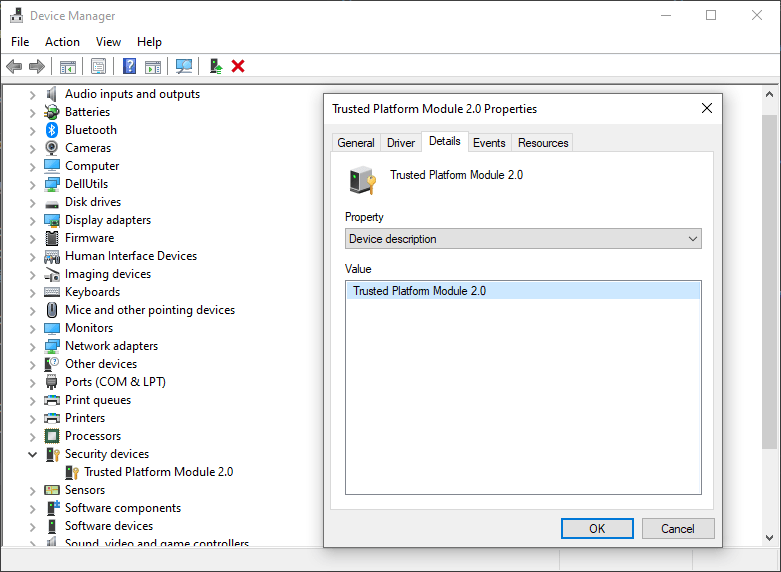Expand the Monitors node
The image size is (781, 572).
point(32,329)
